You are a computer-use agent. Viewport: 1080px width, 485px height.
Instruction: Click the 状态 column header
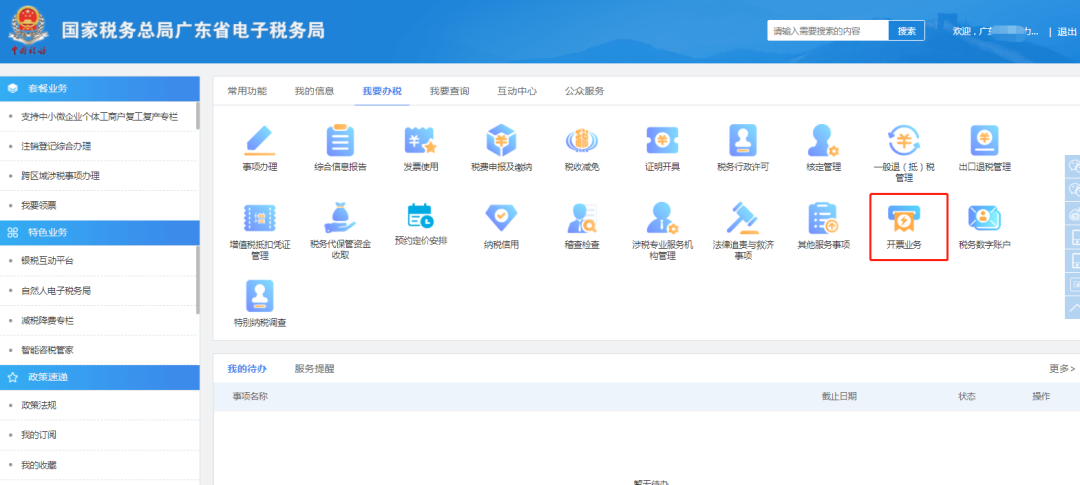click(967, 397)
